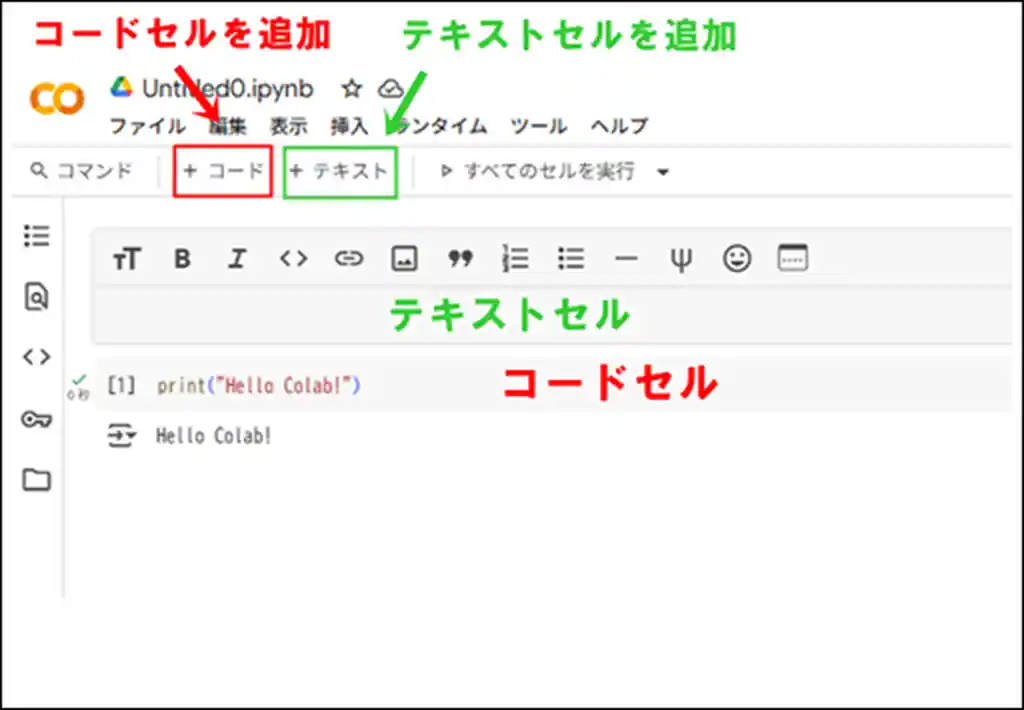The height and width of the screenshot is (710, 1024).
Task: Open the 挿入 menu
Action: coord(349,125)
